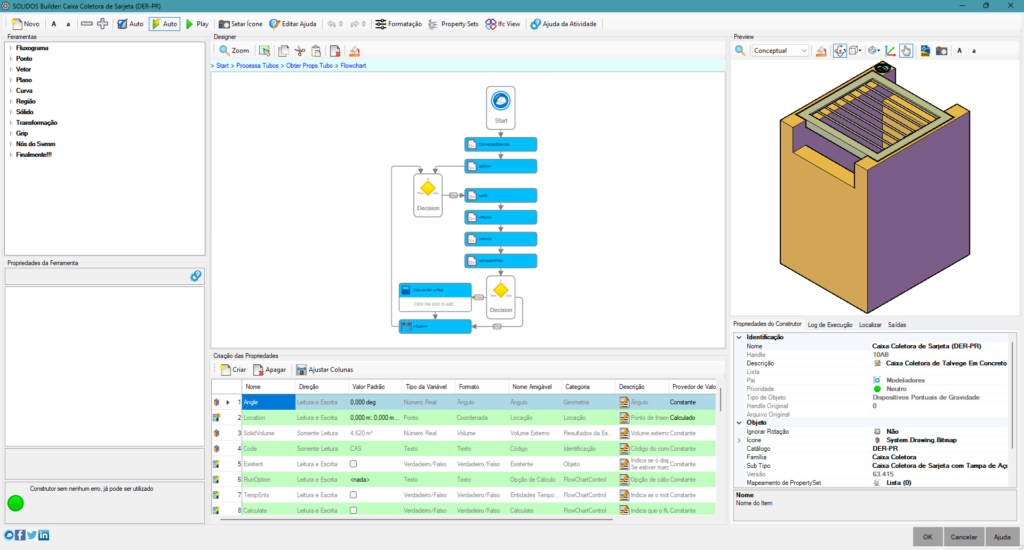Open the Conceptual visual style dropdown
The height and width of the screenshot is (550, 1024).
[x=780, y=50]
